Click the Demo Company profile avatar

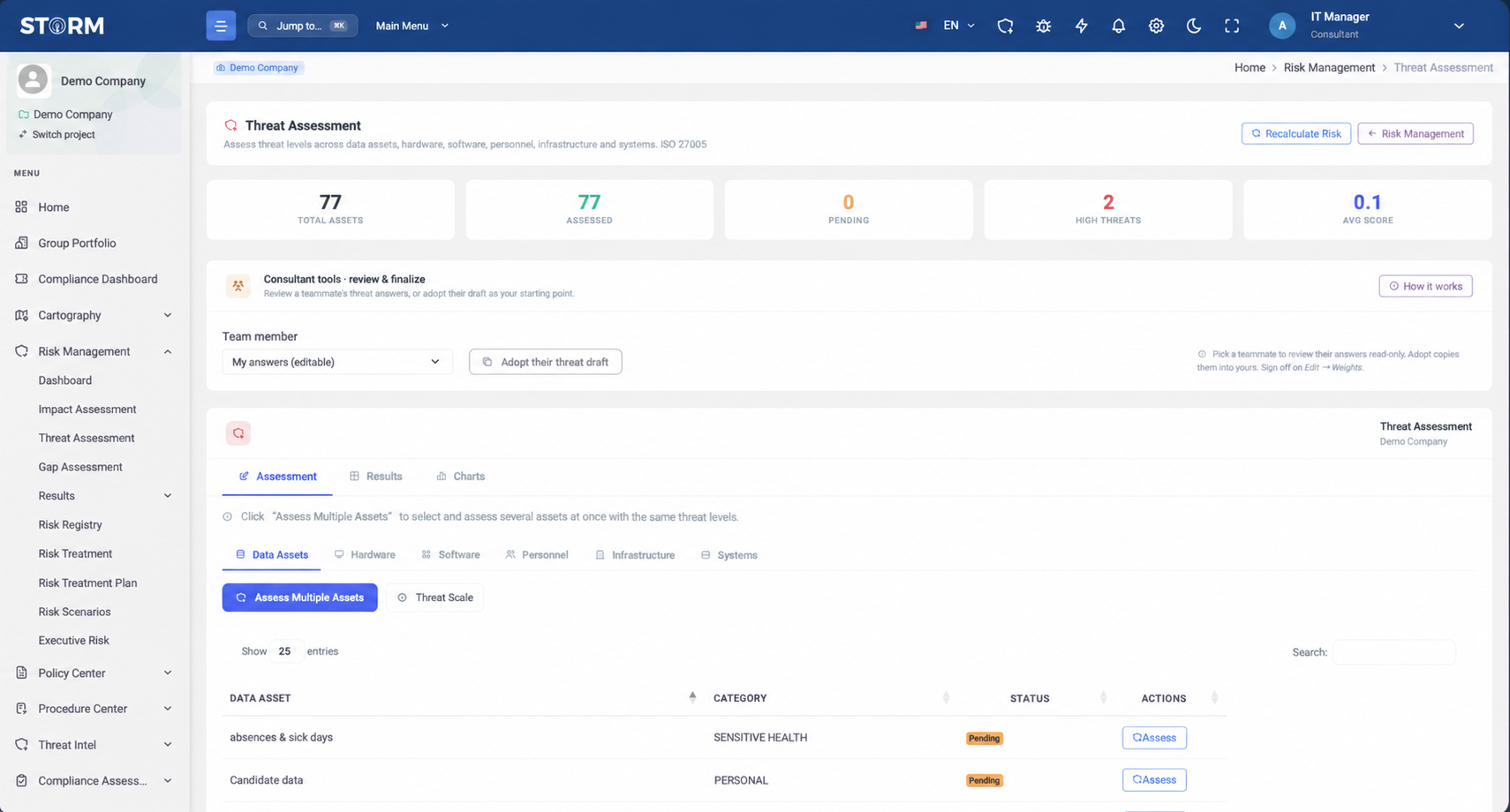tap(33, 80)
